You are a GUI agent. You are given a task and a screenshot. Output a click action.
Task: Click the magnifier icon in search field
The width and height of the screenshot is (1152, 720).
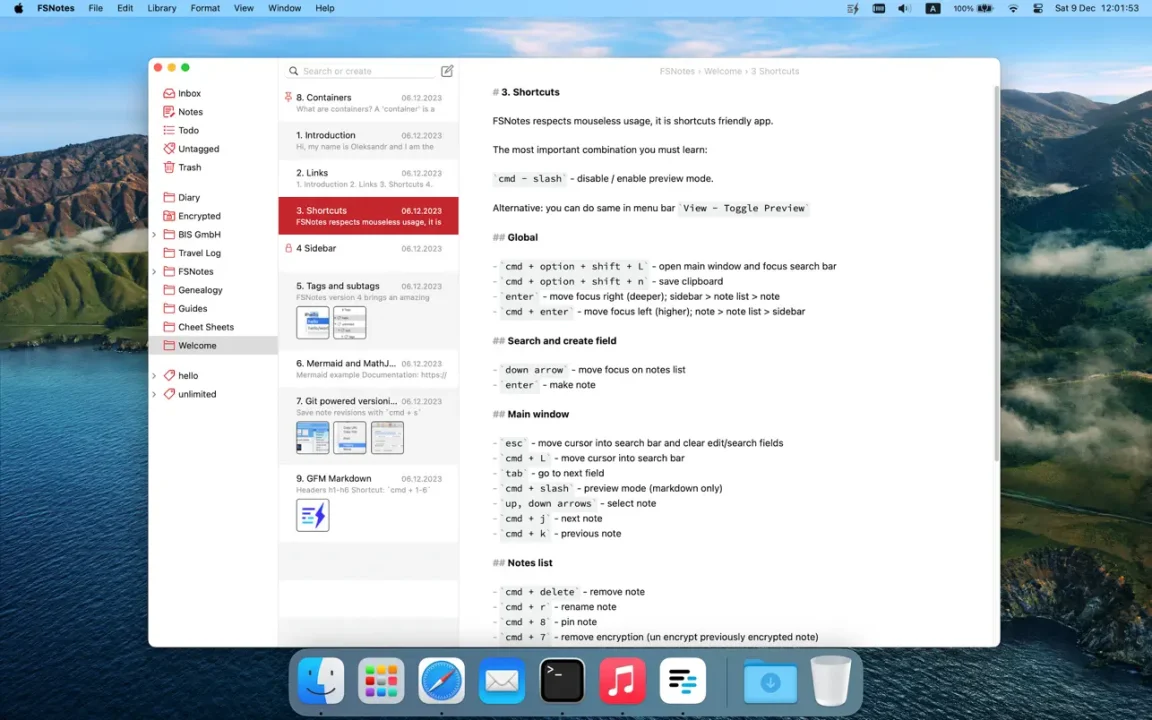(293, 71)
